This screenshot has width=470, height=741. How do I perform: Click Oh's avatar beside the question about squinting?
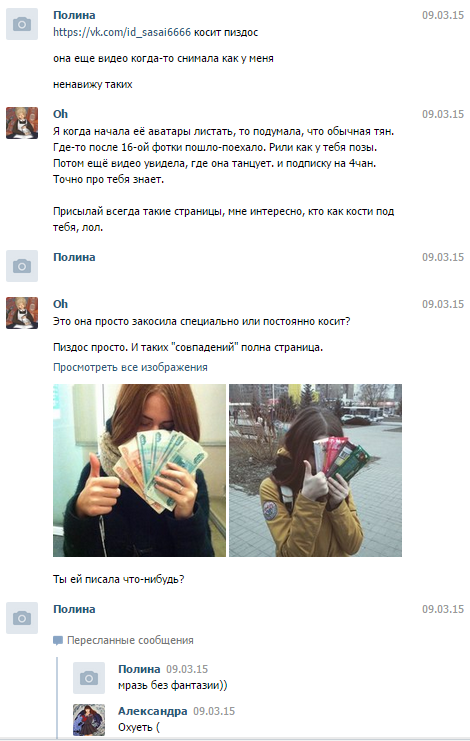pos(22,313)
